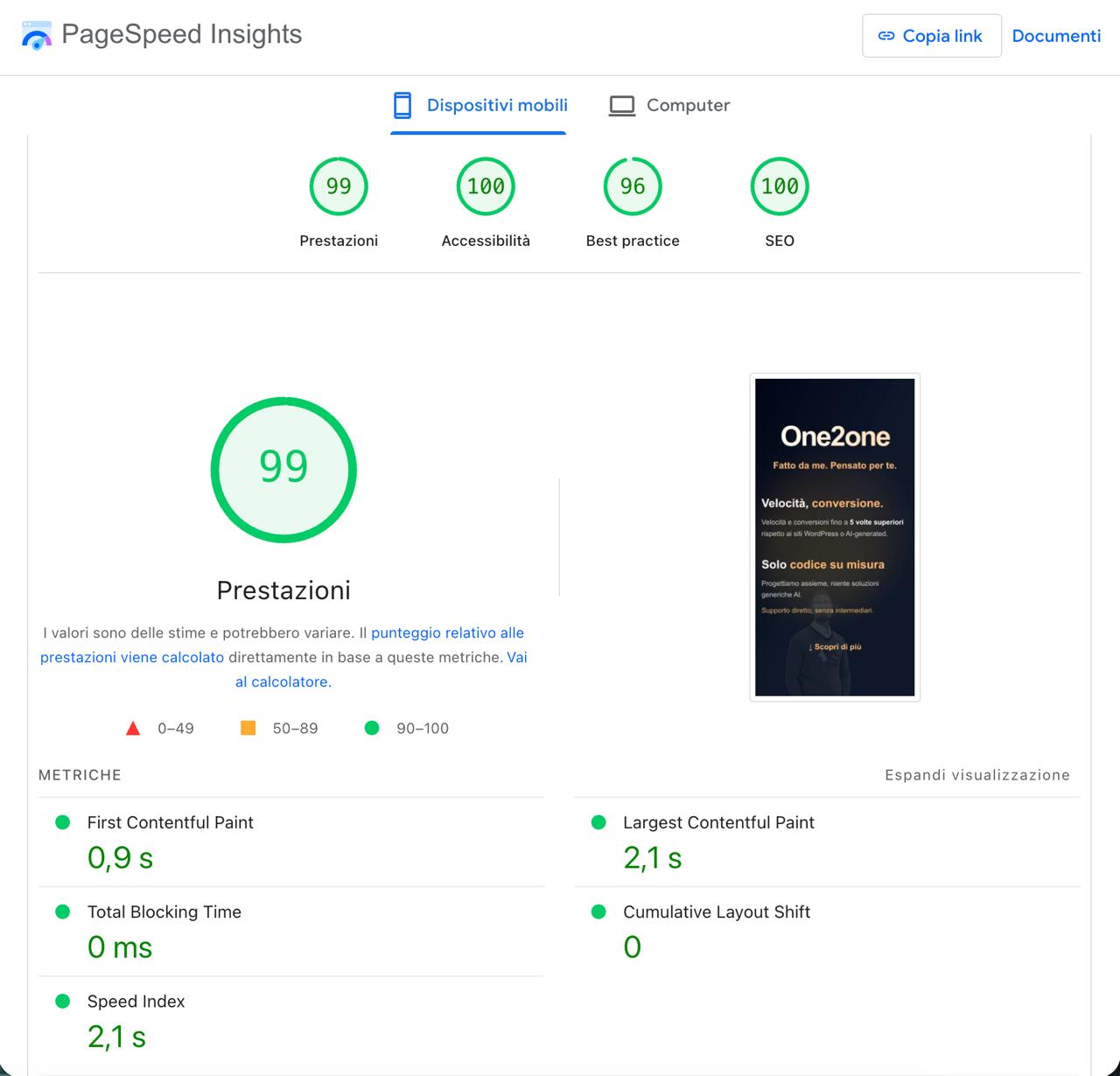Click the Best practice gauge showing 96
The image size is (1120, 1076).
click(632, 185)
